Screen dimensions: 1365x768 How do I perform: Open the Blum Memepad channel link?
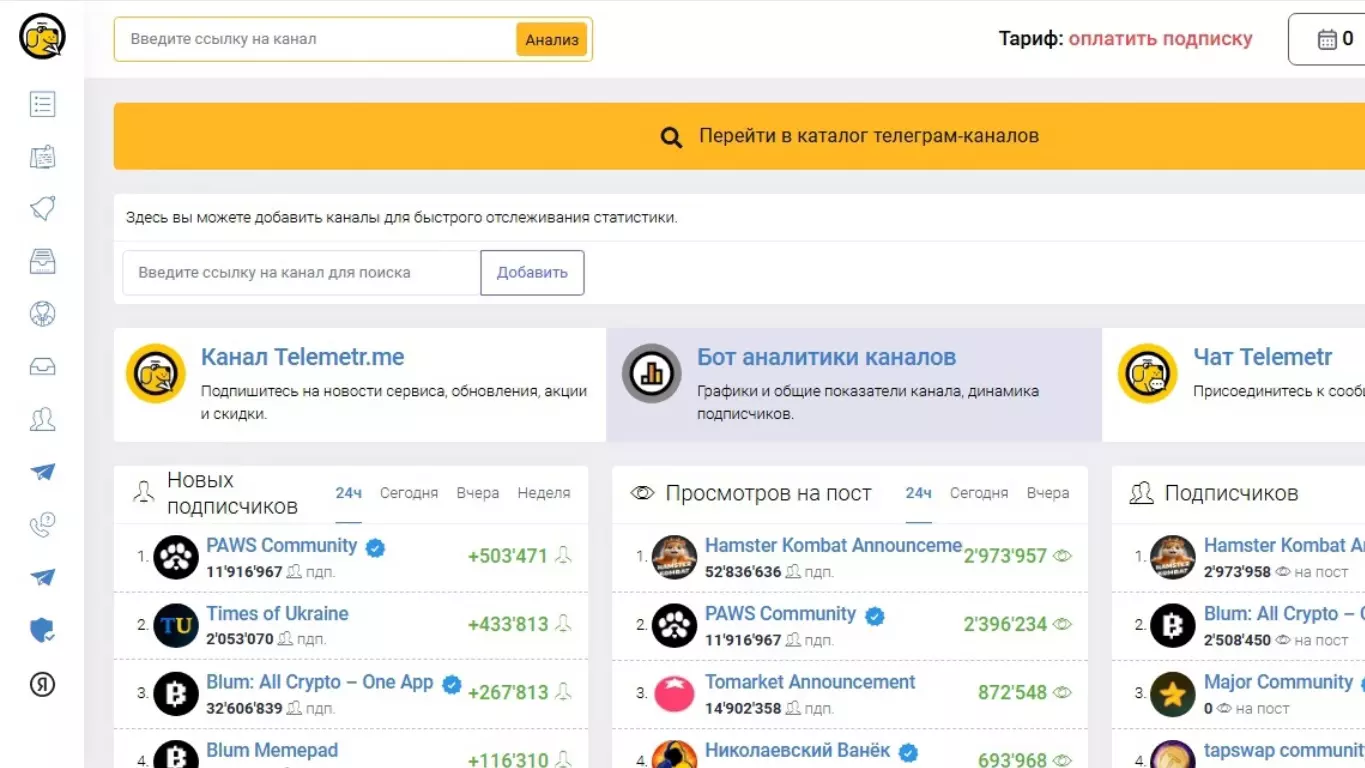272,750
